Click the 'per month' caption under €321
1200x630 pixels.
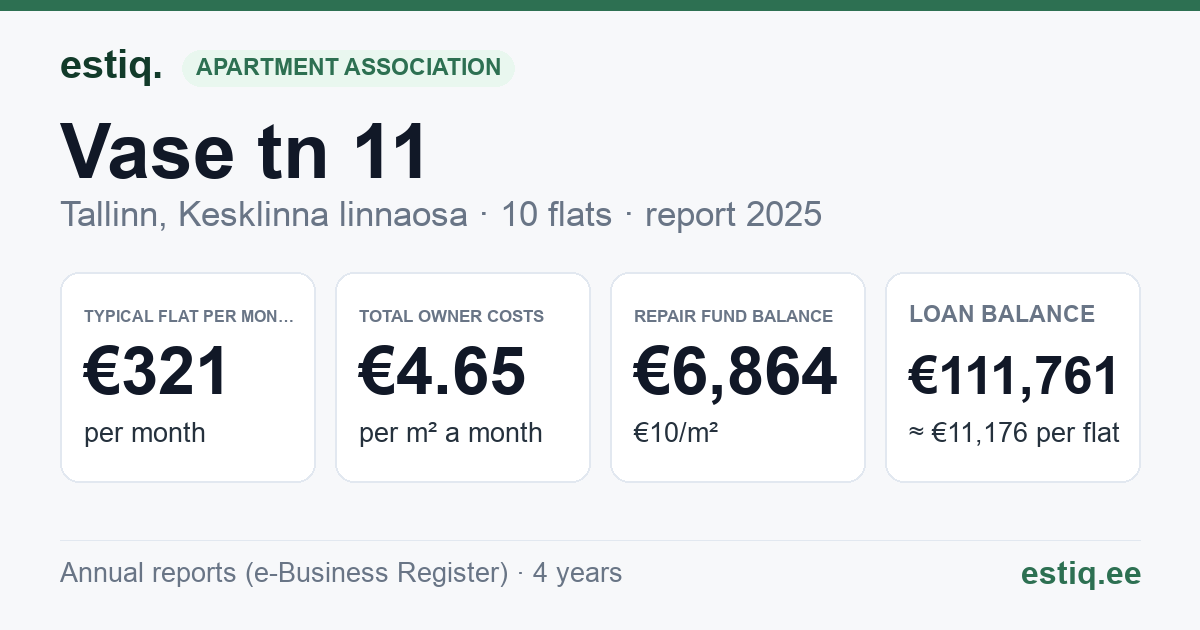pyautogui.click(x=145, y=433)
